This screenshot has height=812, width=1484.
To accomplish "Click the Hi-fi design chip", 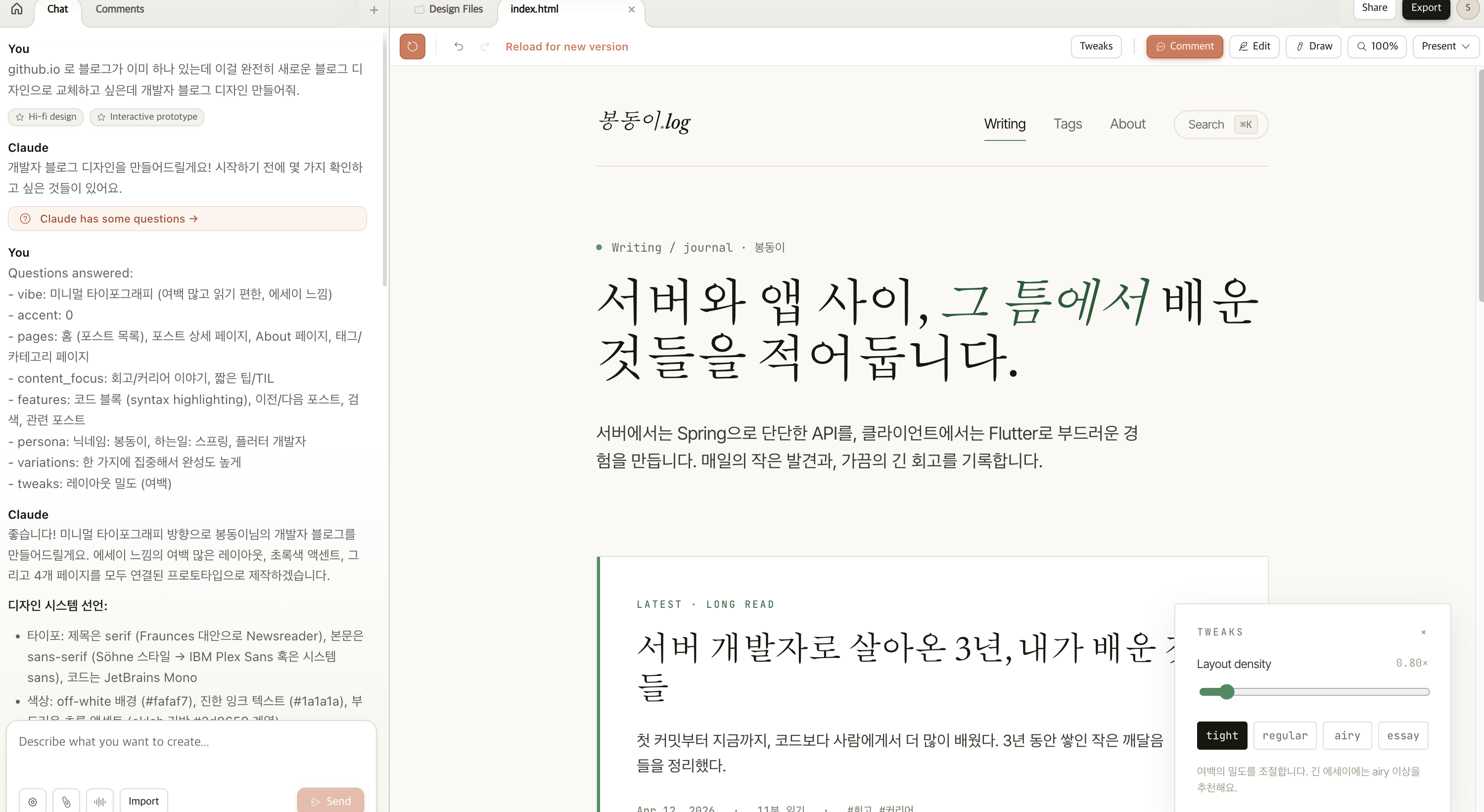I will 46,117.
